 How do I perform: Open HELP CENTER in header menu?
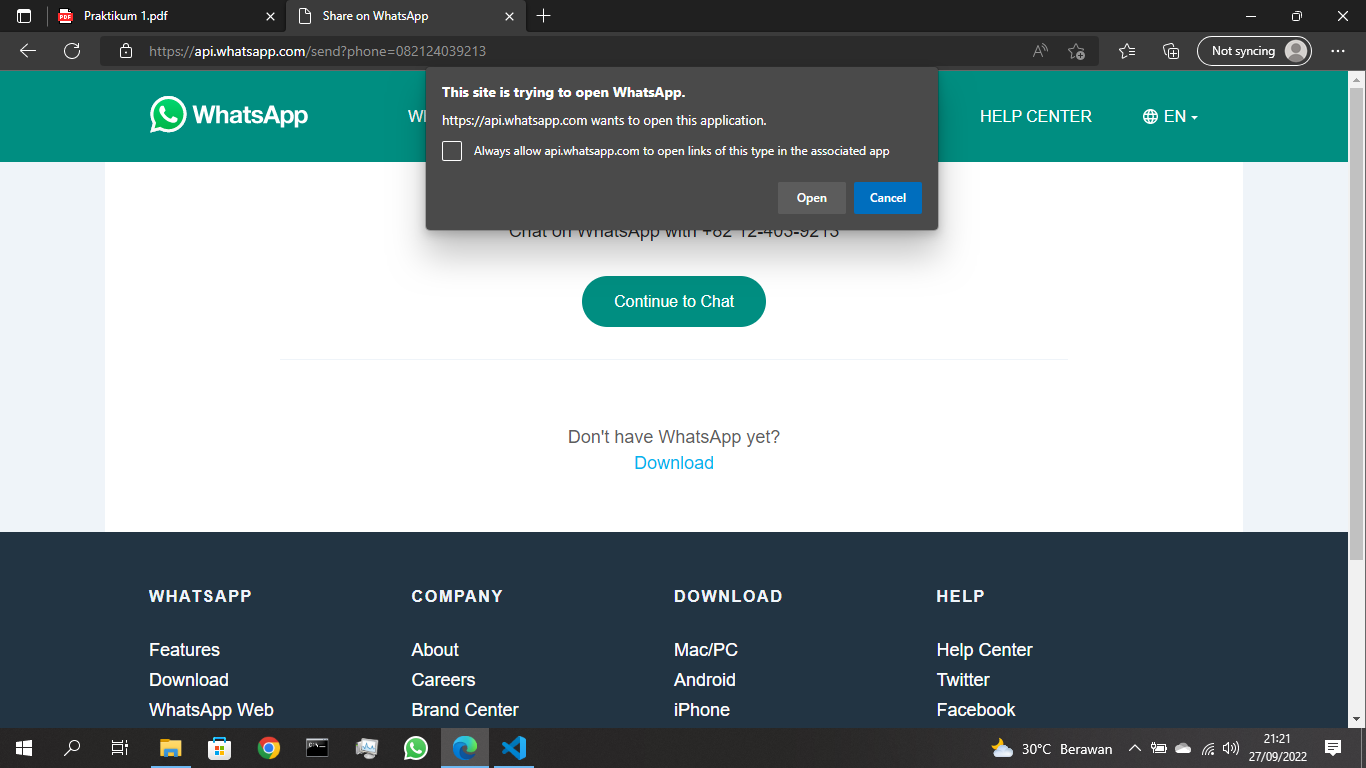coord(1036,116)
